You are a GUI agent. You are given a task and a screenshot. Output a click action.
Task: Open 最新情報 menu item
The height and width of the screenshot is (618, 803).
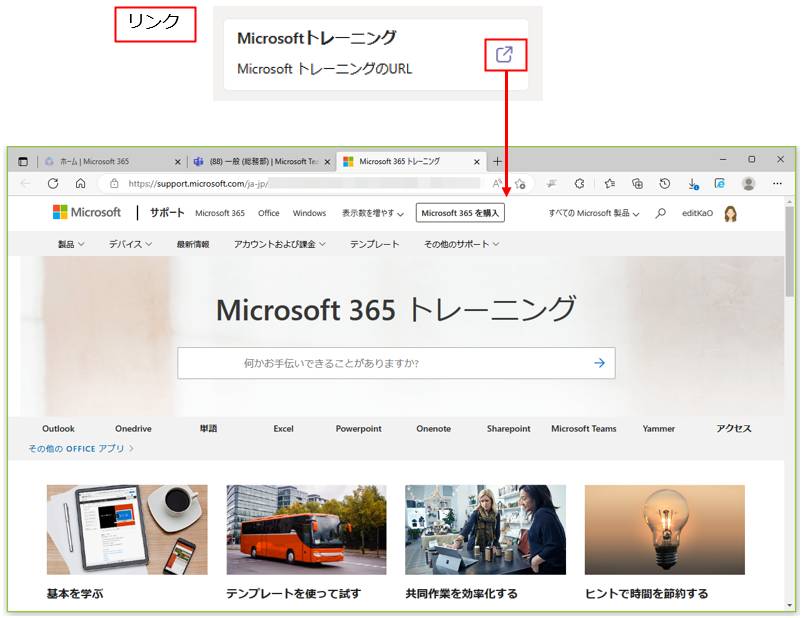pos(193,244)
